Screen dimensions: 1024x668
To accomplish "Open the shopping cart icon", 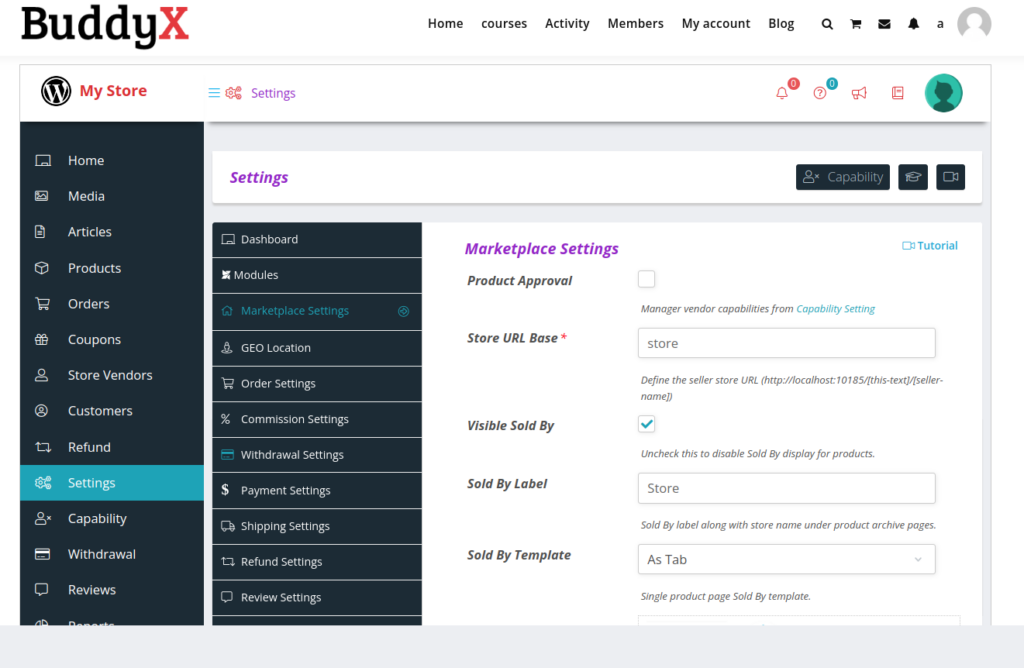I will click(856, 24).
